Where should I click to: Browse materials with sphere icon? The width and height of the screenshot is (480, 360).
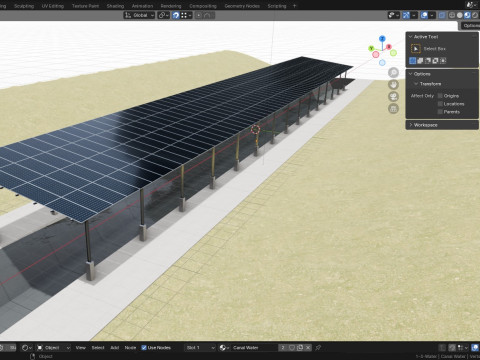(x=225, y=348)
